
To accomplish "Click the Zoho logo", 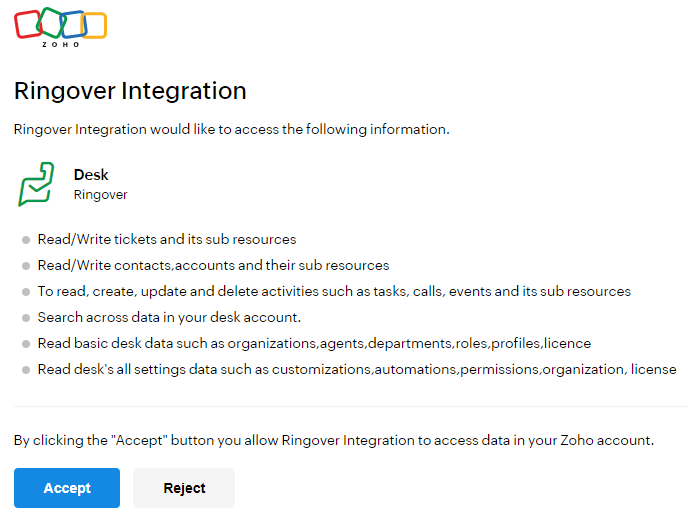I will [61, 27].
